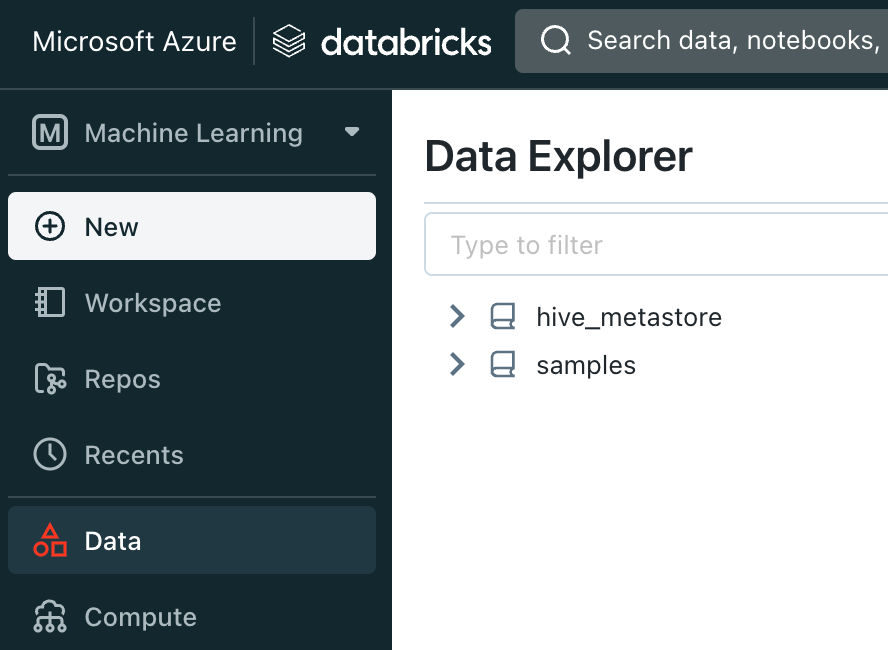
Task: Expand the hive_metastore catalog chevron
Action: click(x=457, y=317)
